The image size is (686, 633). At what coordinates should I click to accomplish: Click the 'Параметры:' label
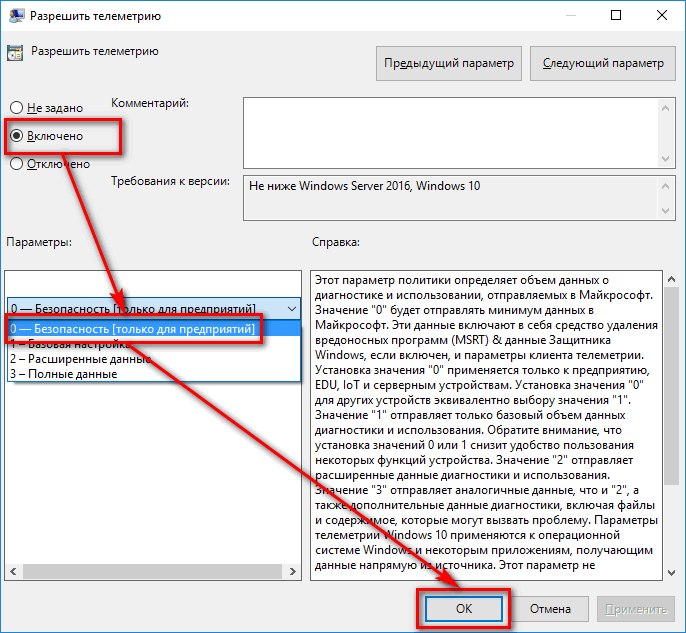click(39, 242)
